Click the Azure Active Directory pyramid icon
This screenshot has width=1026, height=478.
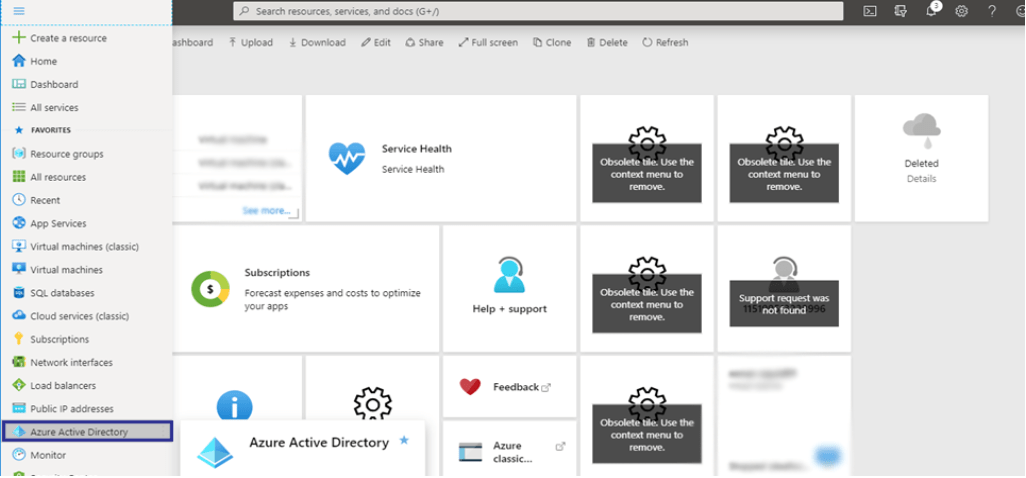[215, 451]
